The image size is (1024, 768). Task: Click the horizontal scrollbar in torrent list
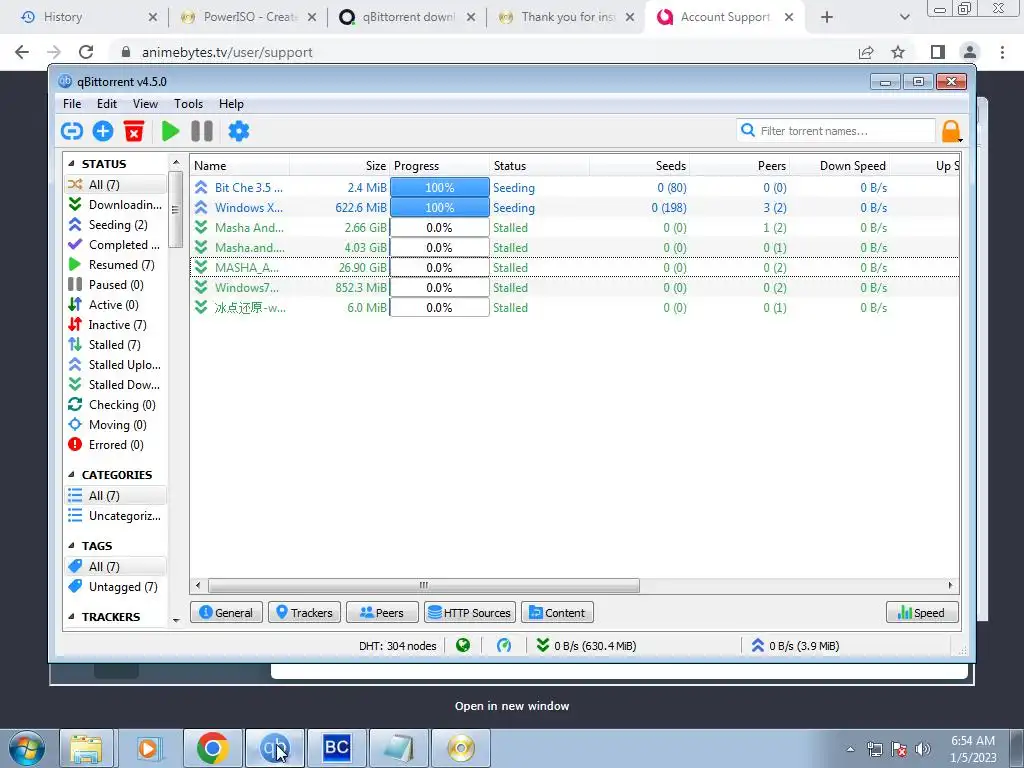click(423, 585)
